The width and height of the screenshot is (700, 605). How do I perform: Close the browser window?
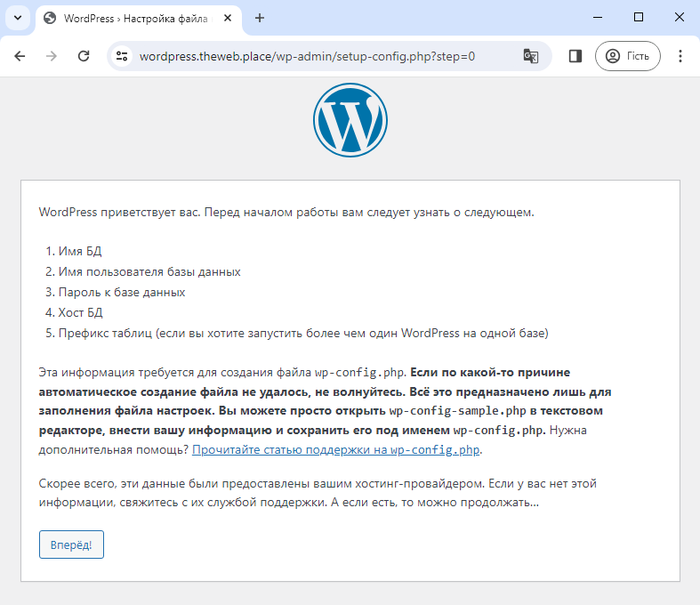tap(679, 17)
